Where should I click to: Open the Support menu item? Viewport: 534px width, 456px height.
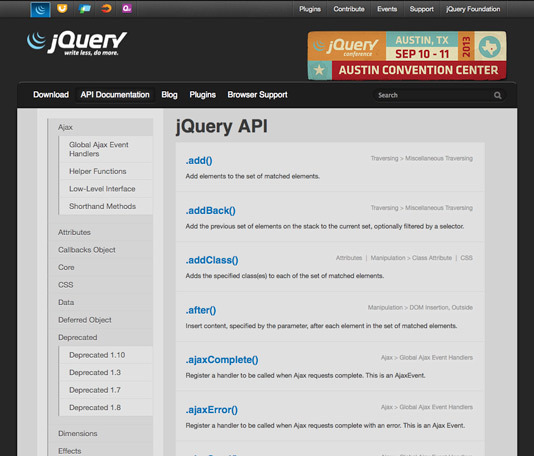point(421,9)
